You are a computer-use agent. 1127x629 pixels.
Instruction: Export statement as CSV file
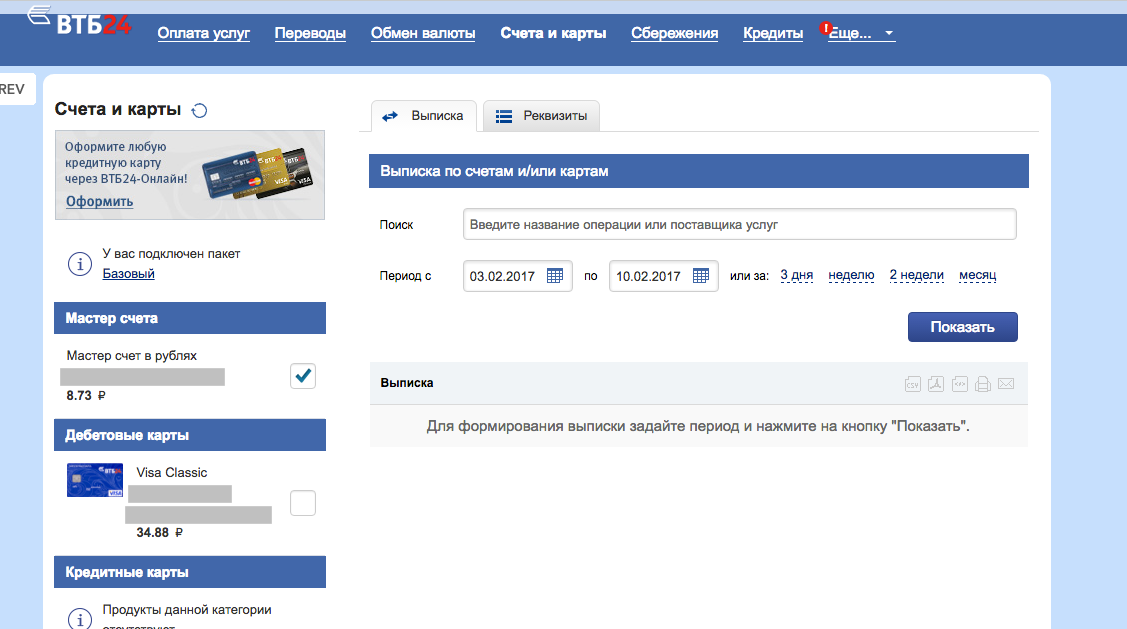click(912, 384)
